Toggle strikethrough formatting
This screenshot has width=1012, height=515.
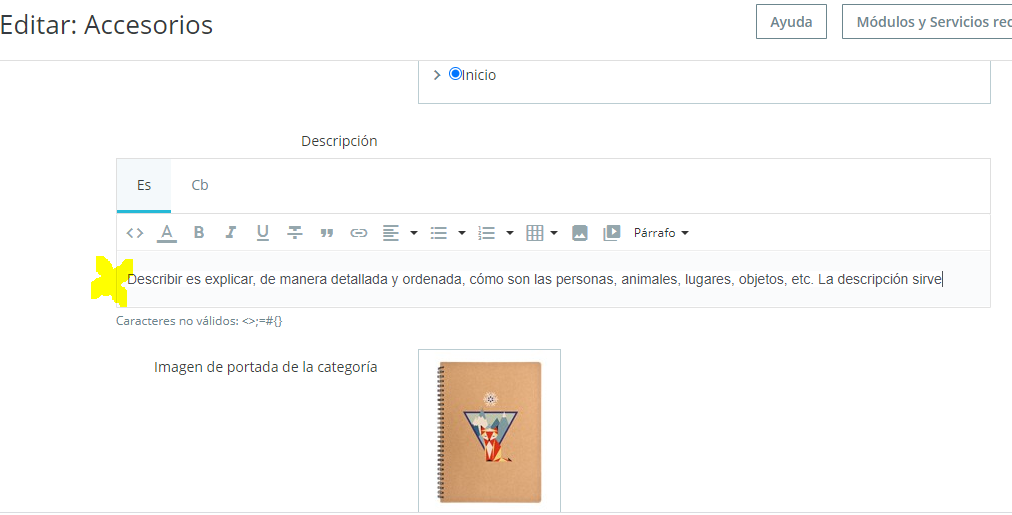(295, 233)
